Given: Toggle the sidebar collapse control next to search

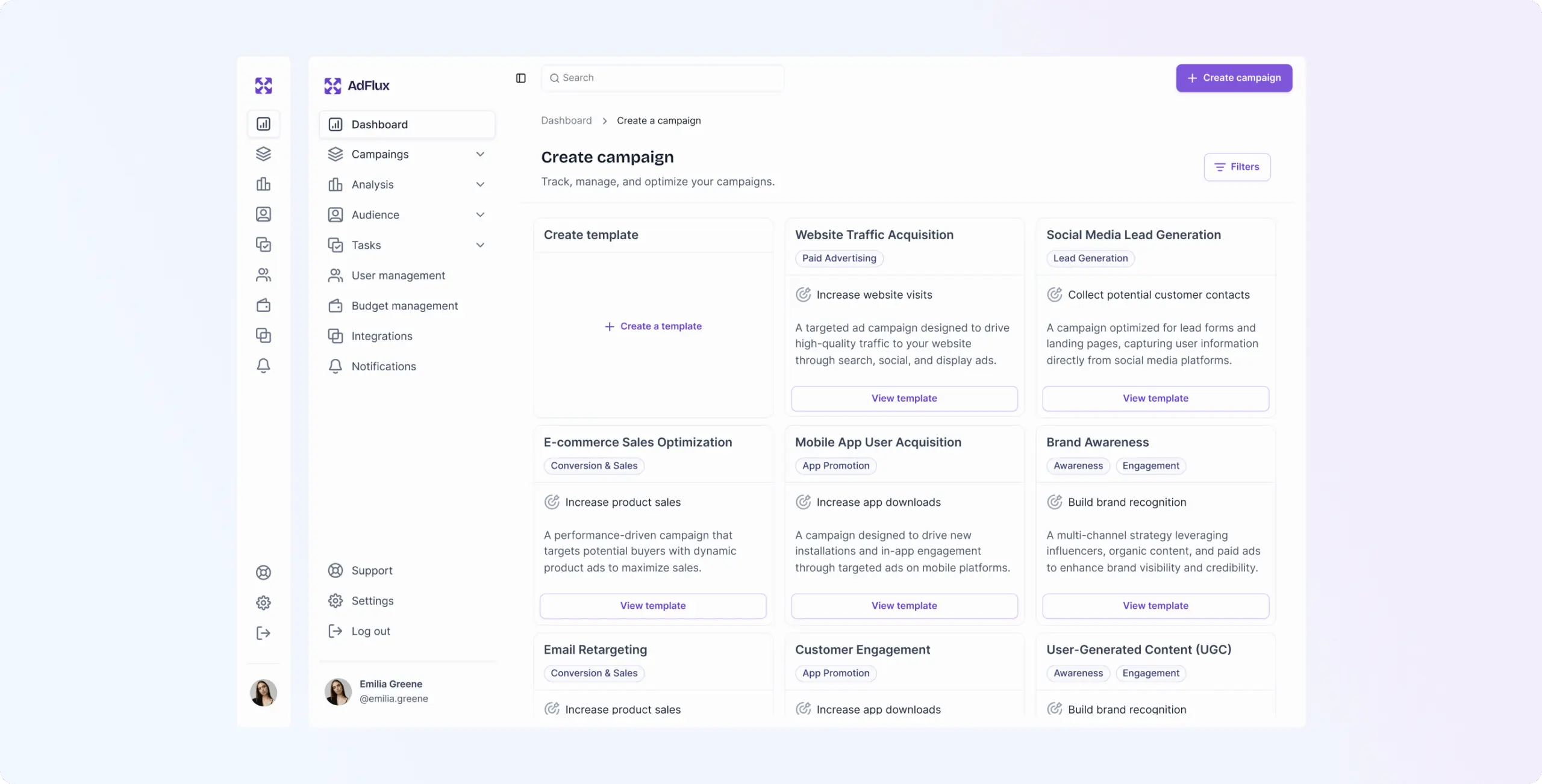Looking at the screenshot, I should (520, 78).
